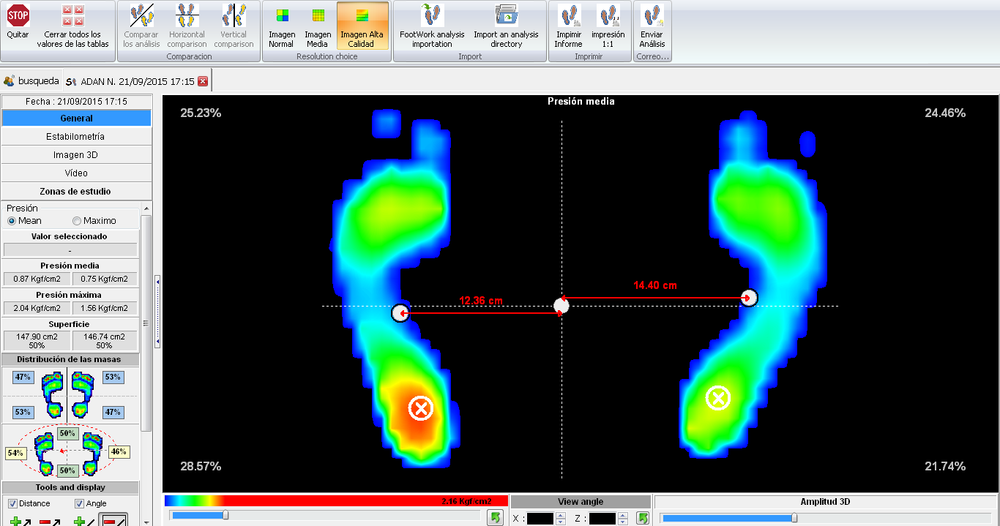Click the red minus remove-angle line icon
The height and width of the screenshot is (526, 1000).
pyautogui.click(x=113, y=520)
